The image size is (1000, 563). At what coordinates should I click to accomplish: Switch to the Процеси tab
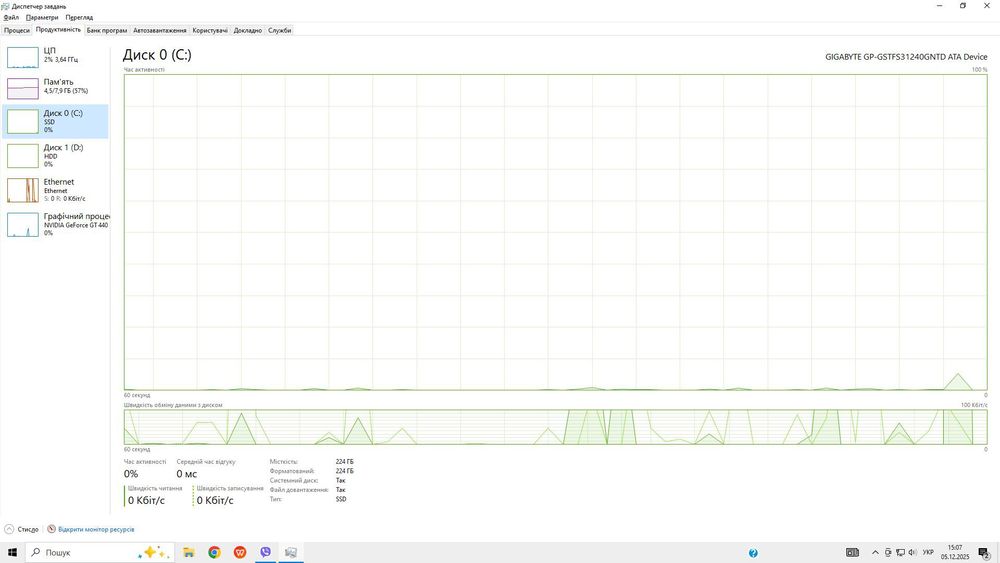(x=17, y=30)
